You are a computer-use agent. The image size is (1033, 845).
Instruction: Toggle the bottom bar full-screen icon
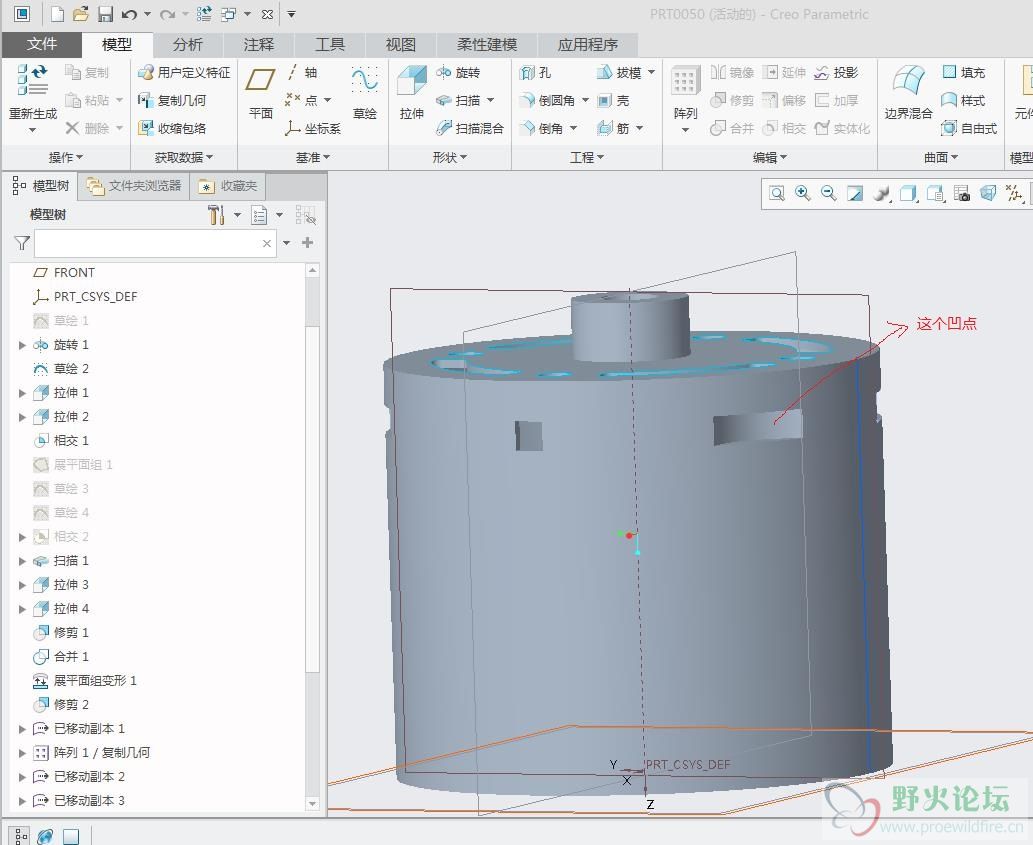click(x=70, y=836)
